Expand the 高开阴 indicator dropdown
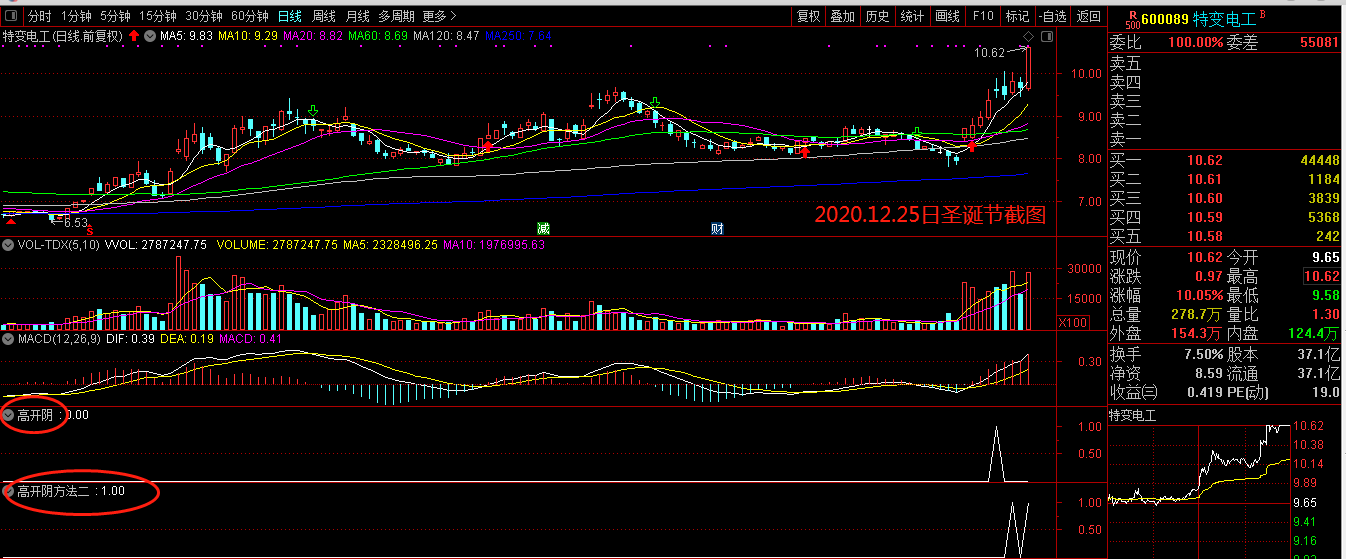Viewport: 1346px width, 559px height. (9, 414)
